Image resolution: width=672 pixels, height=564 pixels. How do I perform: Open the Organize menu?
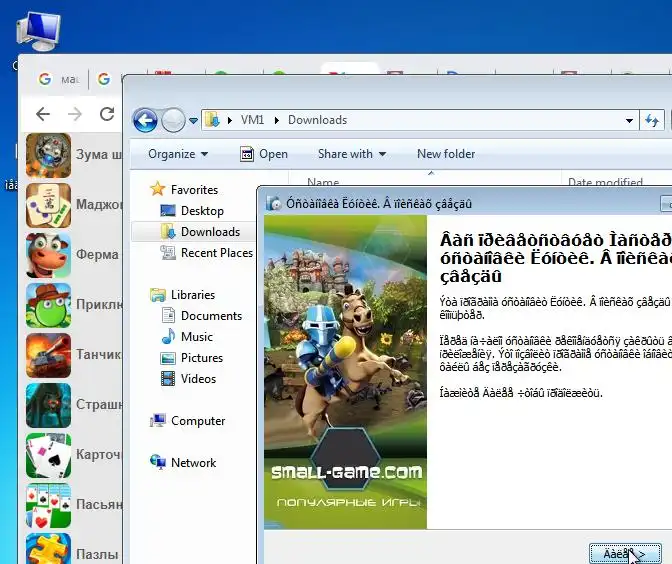(178, 154)
